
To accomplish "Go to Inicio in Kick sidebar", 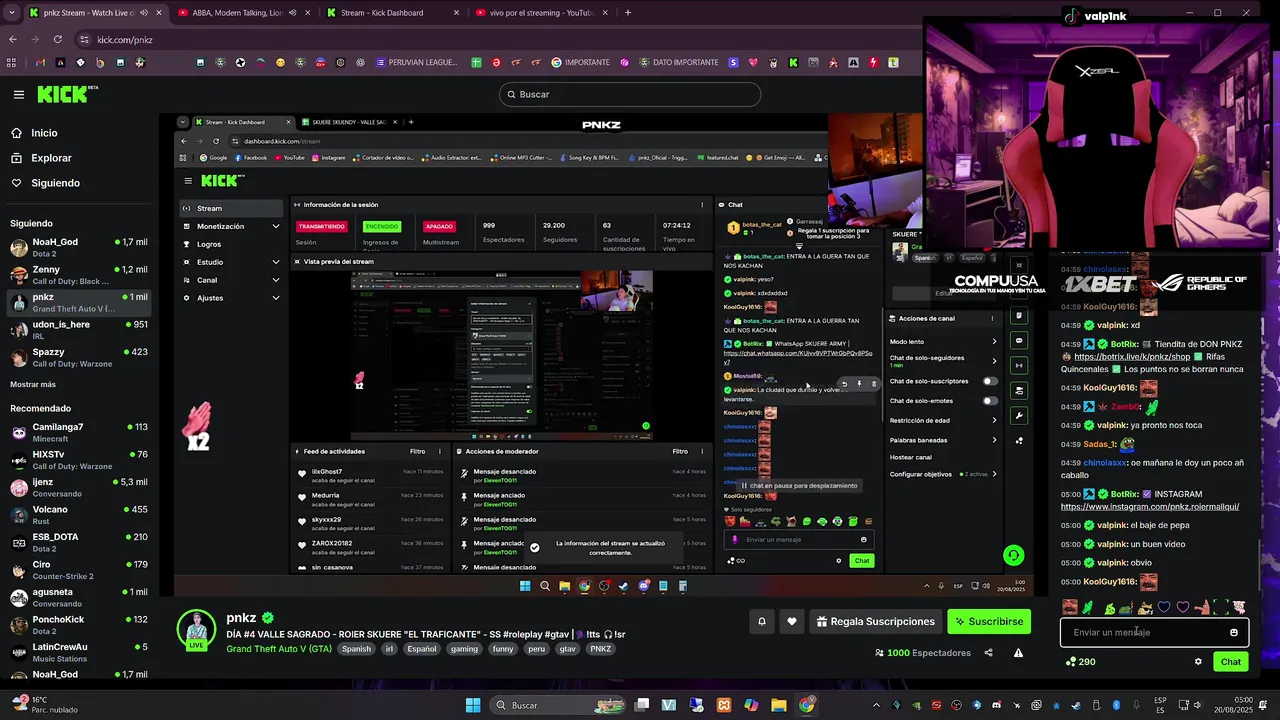I will (x=34, y=133).
